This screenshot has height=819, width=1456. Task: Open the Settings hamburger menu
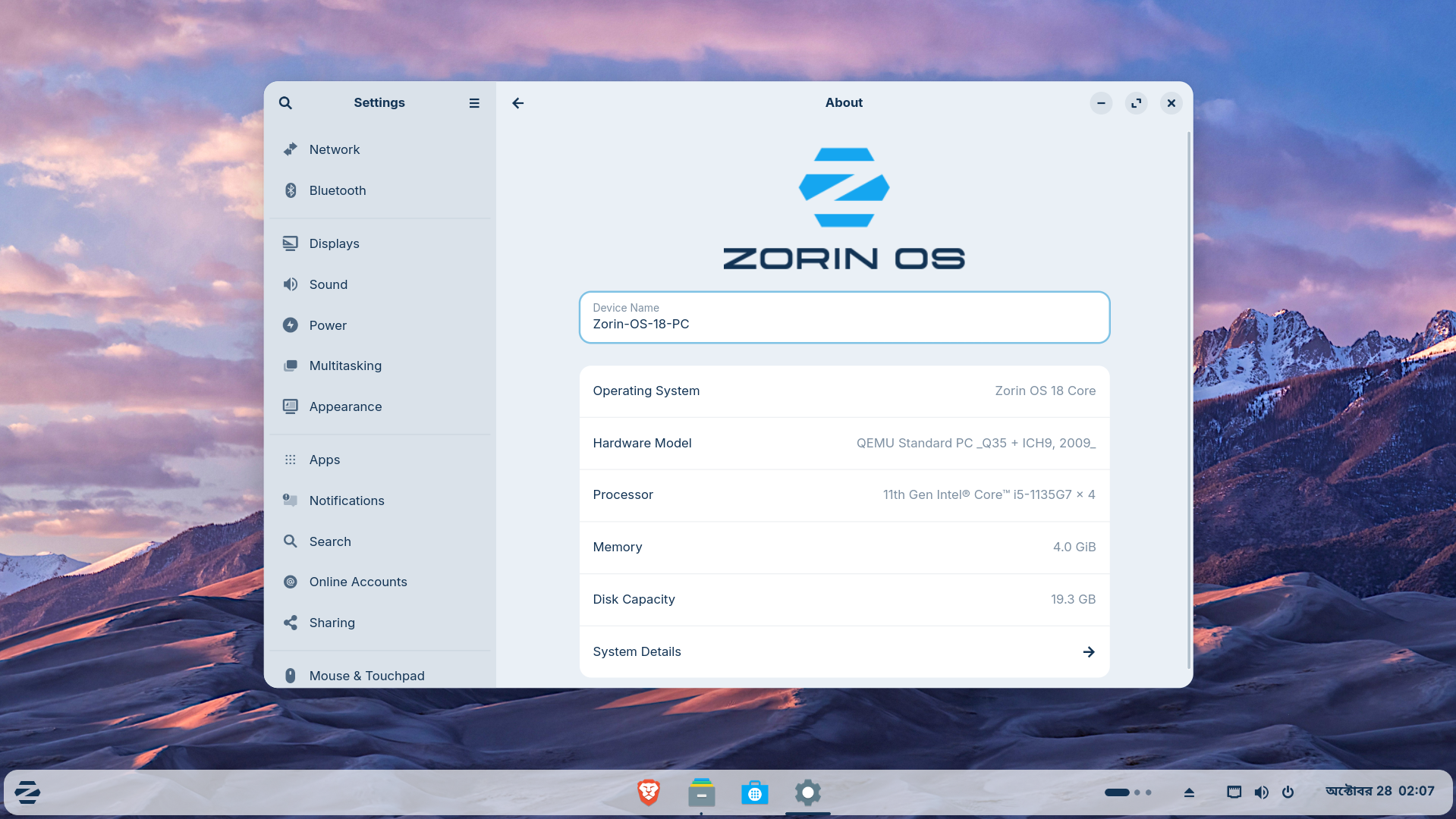[x=474, y=103]
